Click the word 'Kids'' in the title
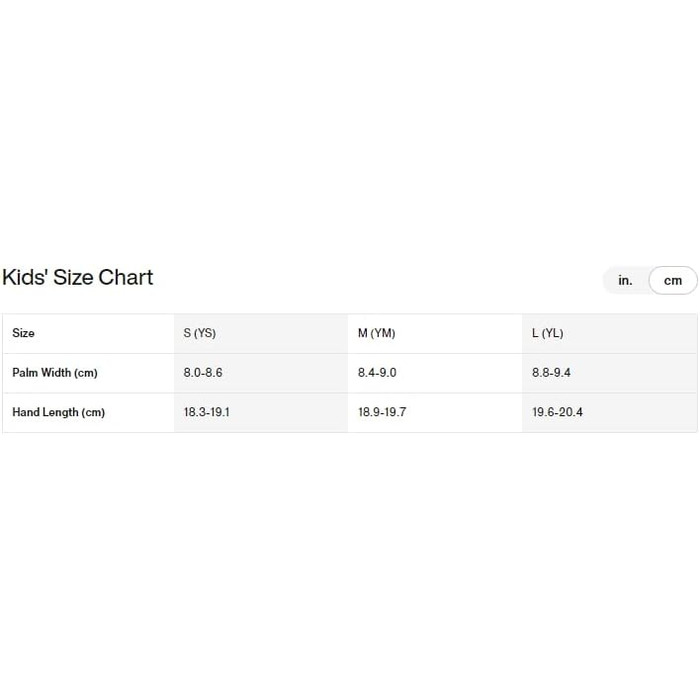 click(24, 277)
